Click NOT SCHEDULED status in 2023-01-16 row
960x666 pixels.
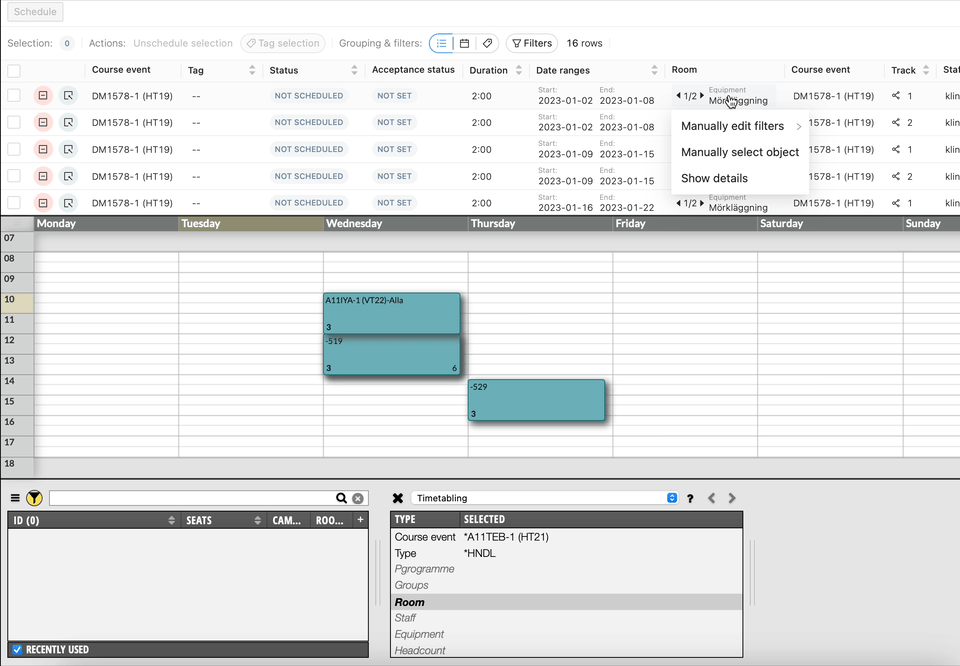coord(309,203)
